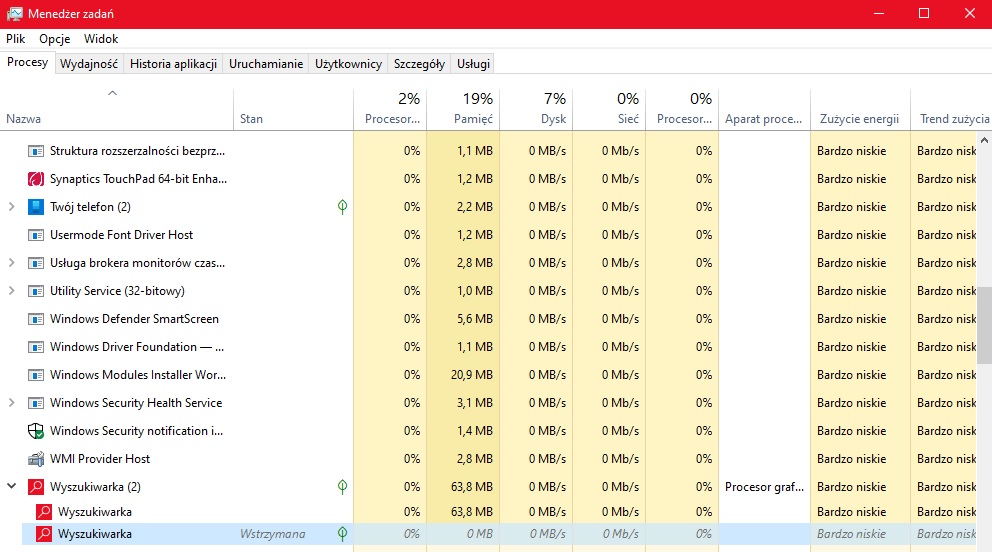
Task: Click the Wstrzymana status text
Action: click(x=272, y=534)
